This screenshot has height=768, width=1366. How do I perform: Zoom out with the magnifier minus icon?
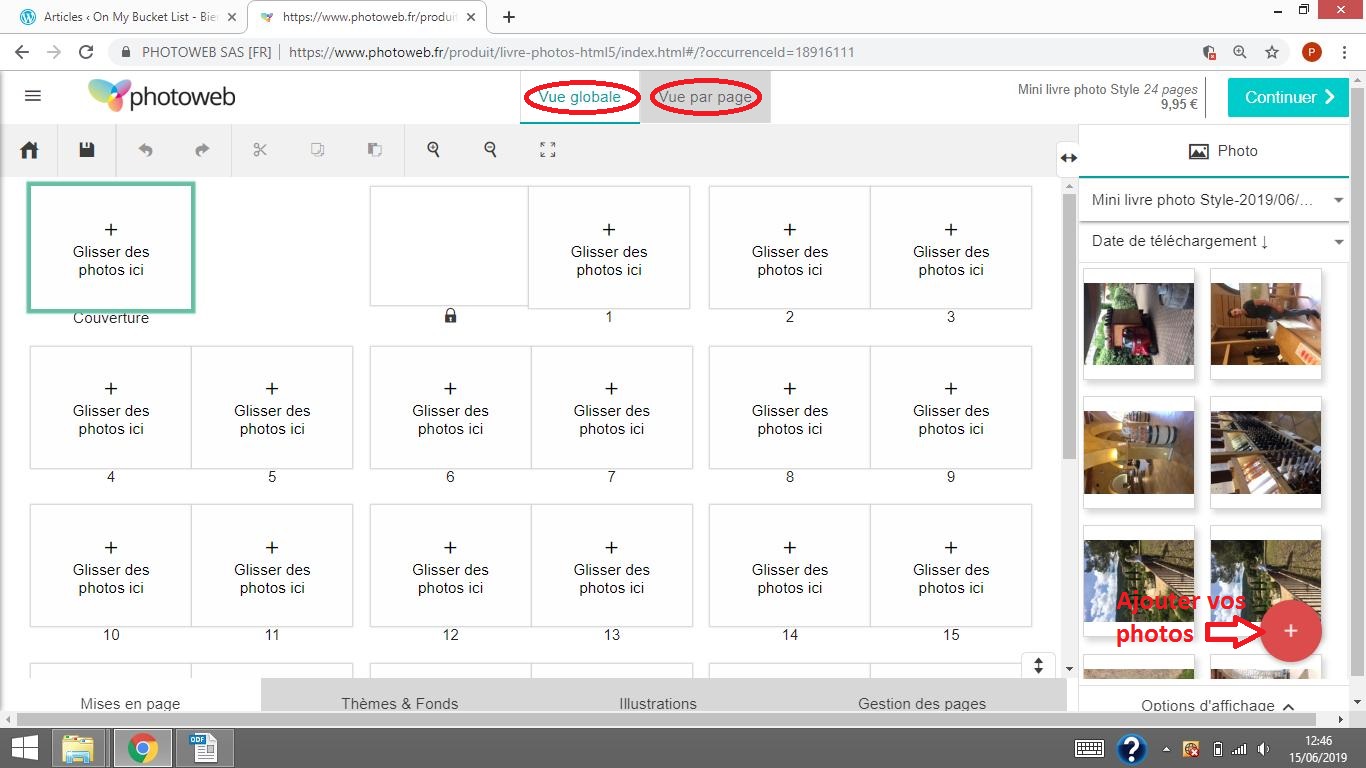(490, 149)
